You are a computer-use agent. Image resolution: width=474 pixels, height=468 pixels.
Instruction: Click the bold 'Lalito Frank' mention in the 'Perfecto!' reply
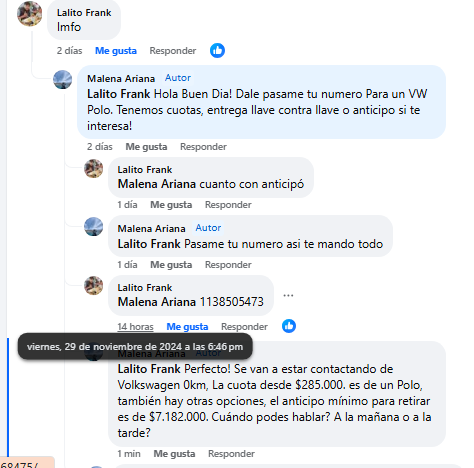coord(149,369)
